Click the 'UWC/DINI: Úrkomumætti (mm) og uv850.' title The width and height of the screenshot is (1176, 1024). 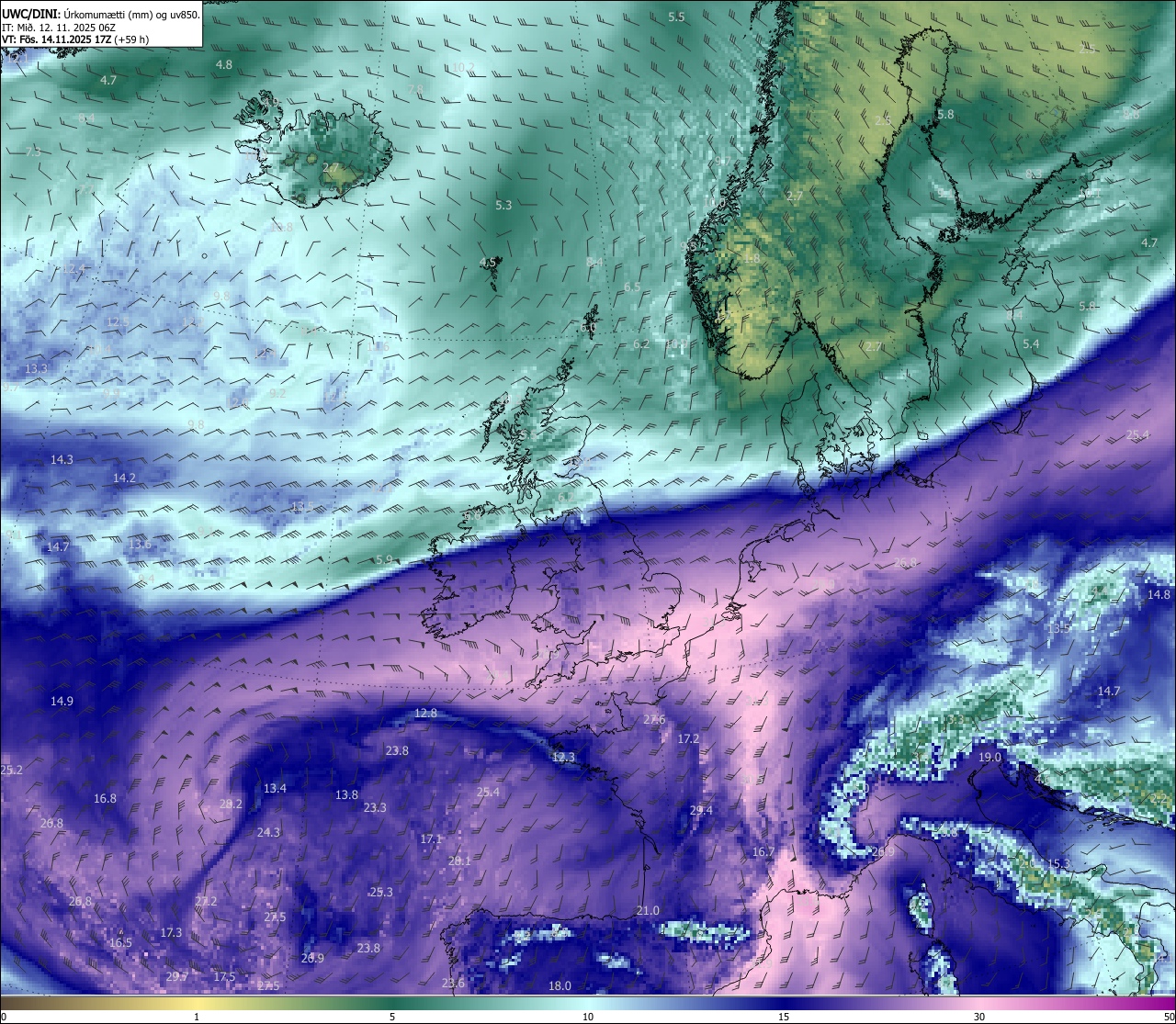click(x=101, y=15)
